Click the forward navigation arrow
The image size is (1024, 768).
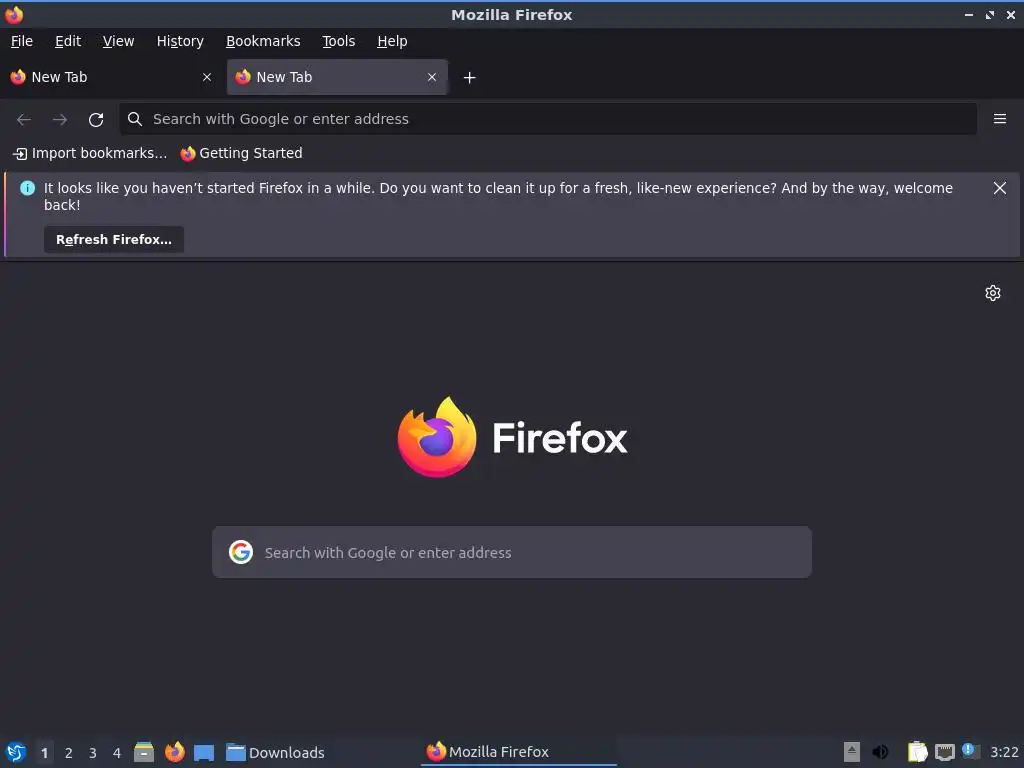click(60, 120)
